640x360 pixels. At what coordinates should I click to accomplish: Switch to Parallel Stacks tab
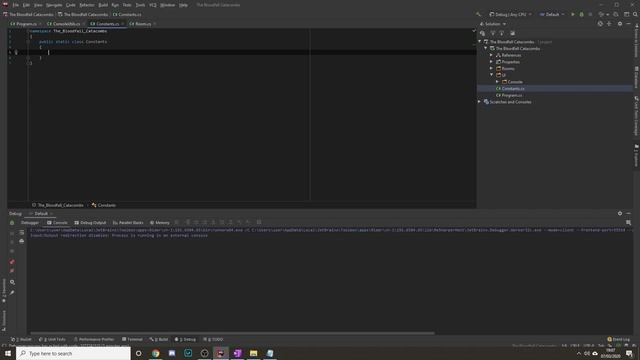[x=128, y=223]
